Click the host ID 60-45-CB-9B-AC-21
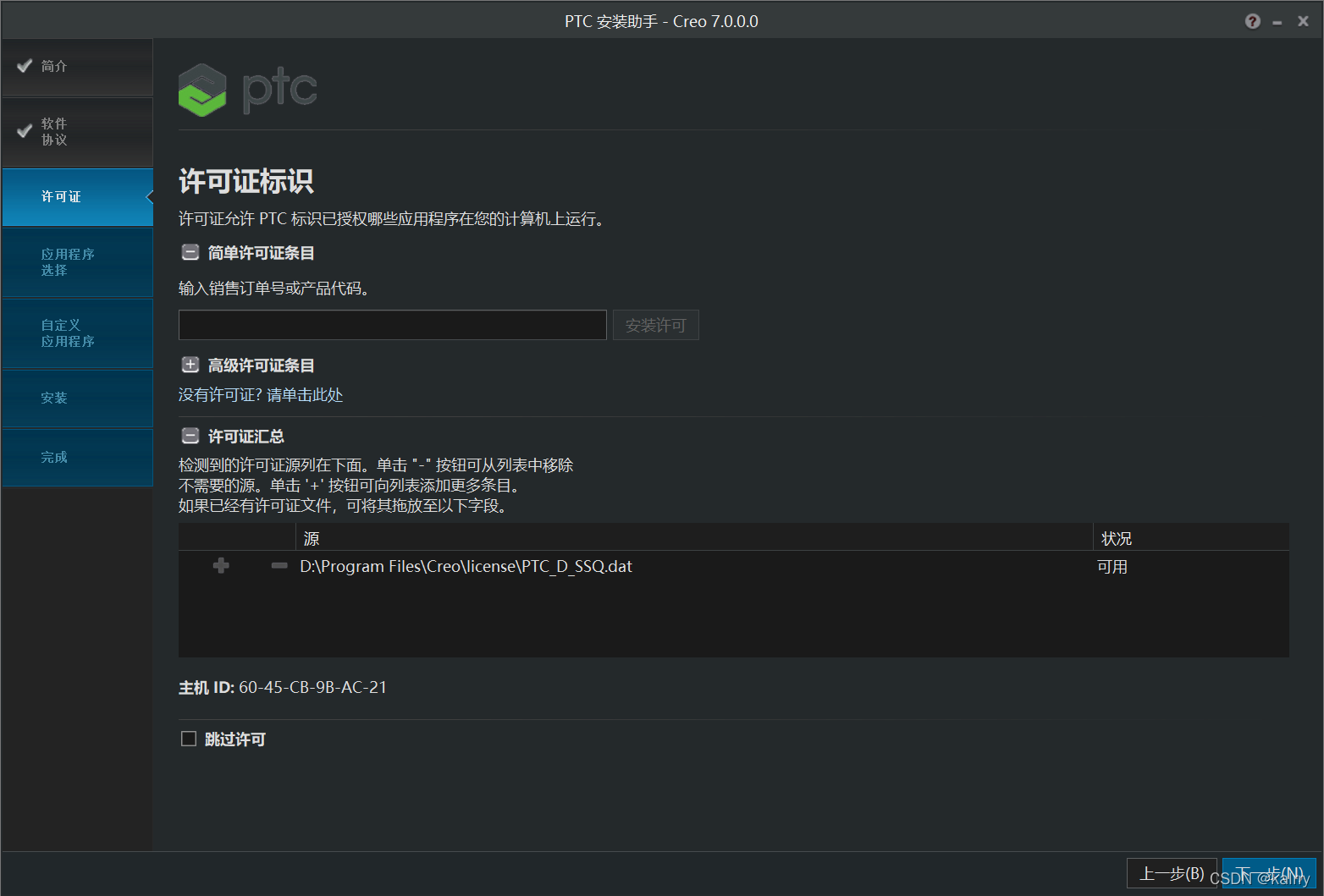The image size is (1324, 896). [312, 687]
